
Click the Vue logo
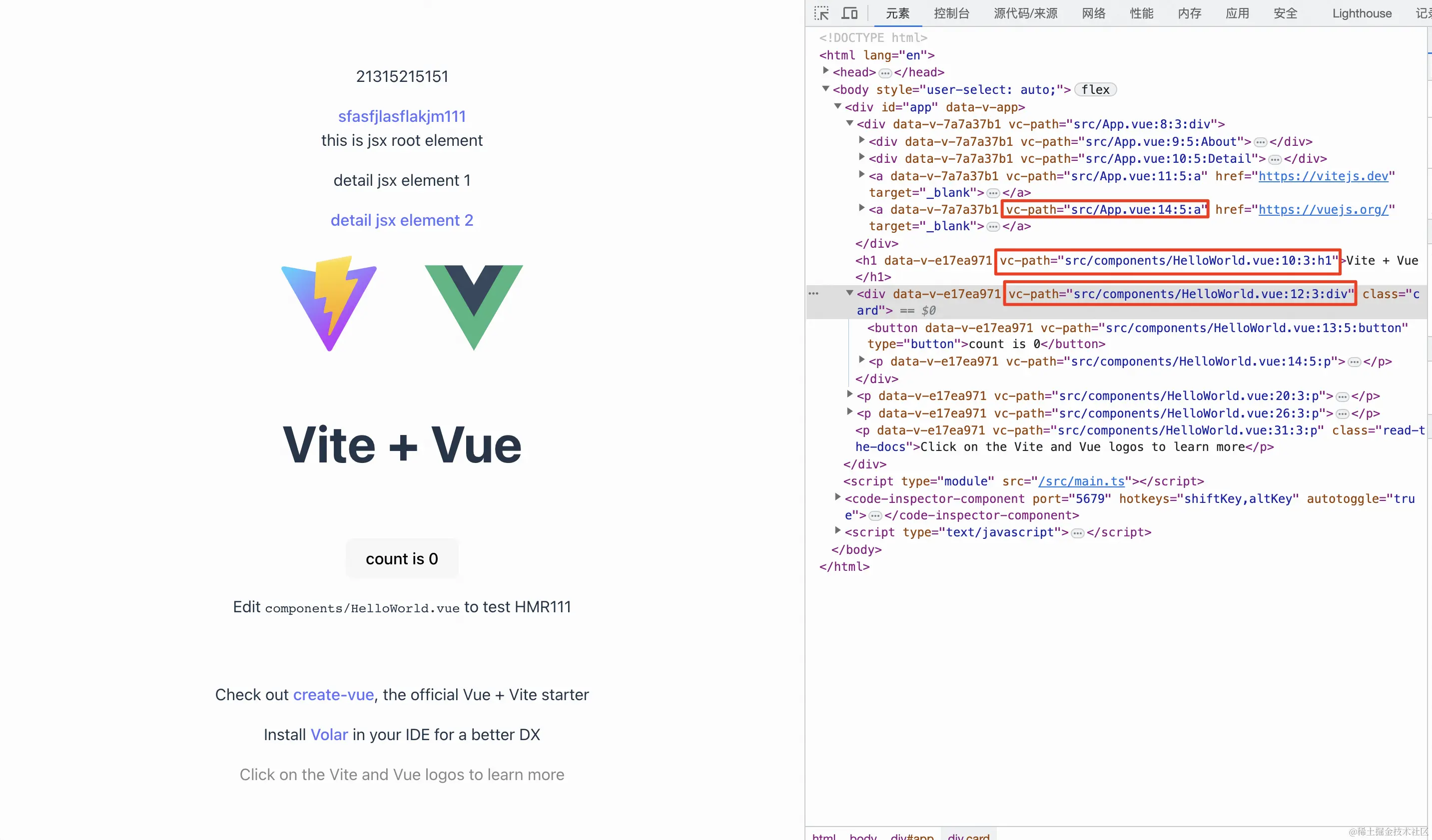pos(473,304)
